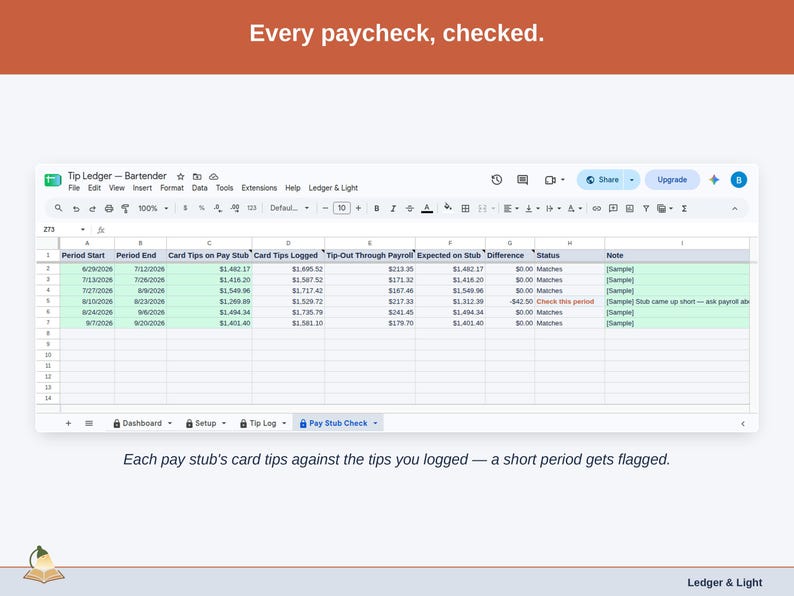
Task: Insert a chart
Action: tap(629, 209)
